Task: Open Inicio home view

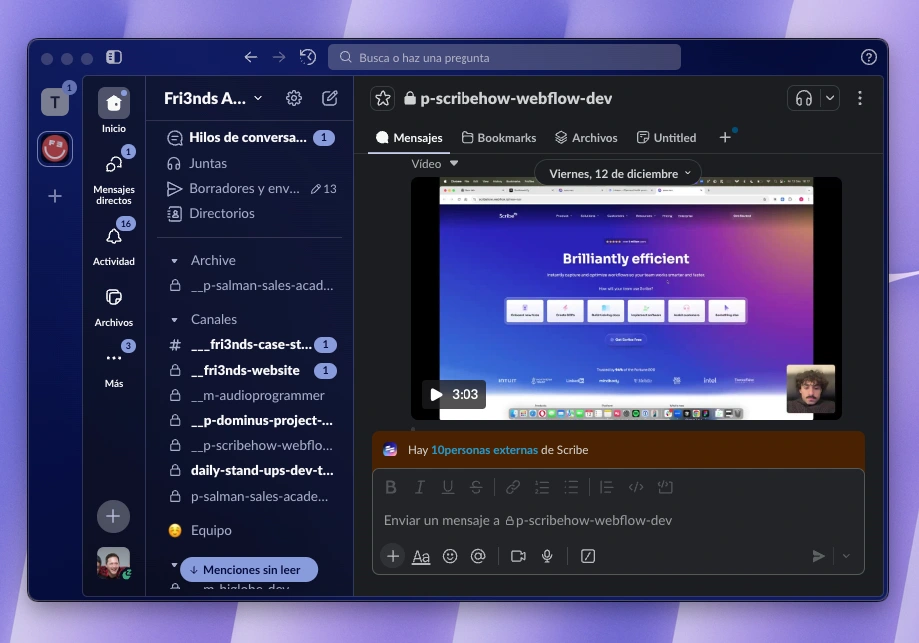Action: (x=114, y=111)
